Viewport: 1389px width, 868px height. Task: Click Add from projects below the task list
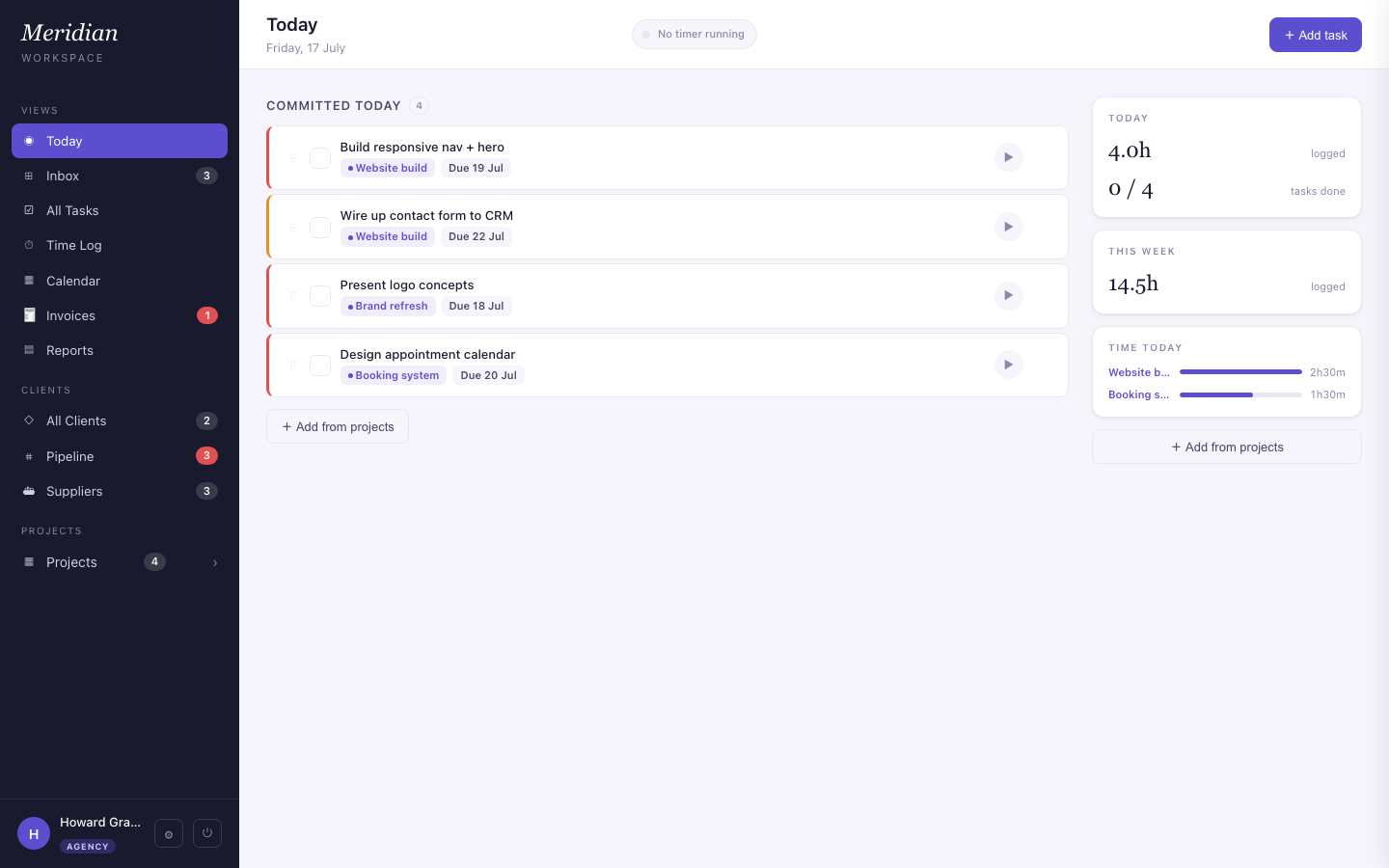[338, 426]
